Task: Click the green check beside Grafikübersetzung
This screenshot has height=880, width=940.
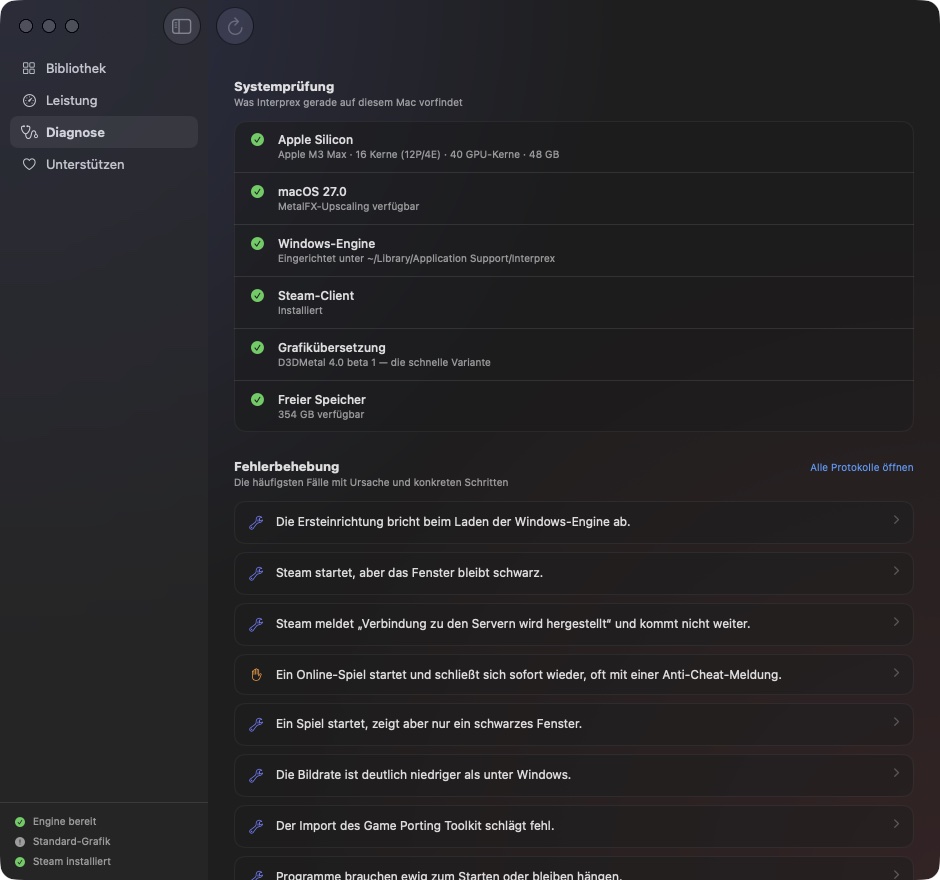Action: [x=257, y=348]
